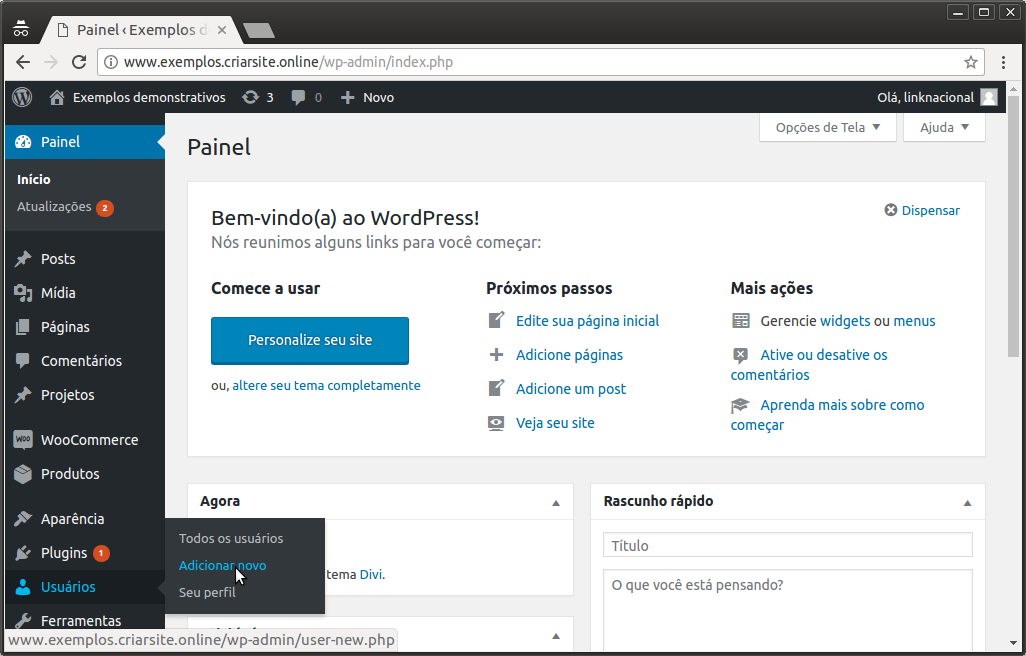Open Todos os usuários submenu item
Screen dimensions: 1026x656
click(x=231, y=538)
